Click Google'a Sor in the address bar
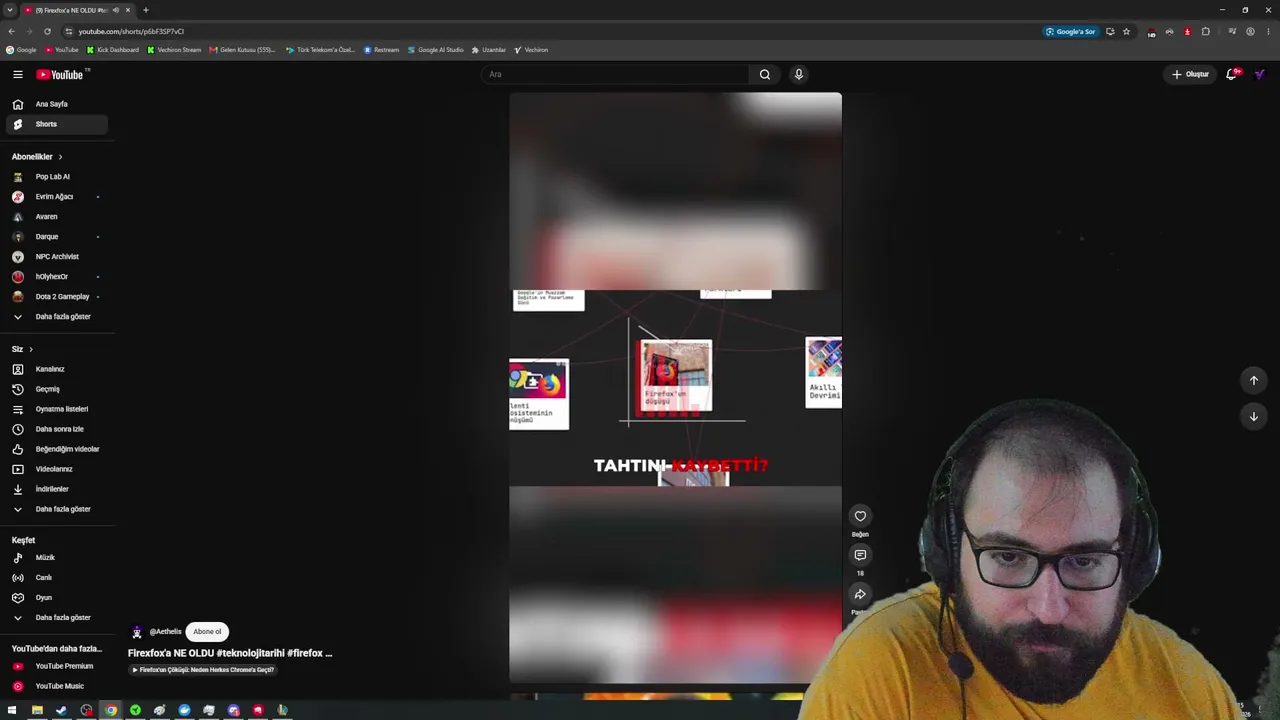Screen dimensions: 1280x720 pos(1071,31)
